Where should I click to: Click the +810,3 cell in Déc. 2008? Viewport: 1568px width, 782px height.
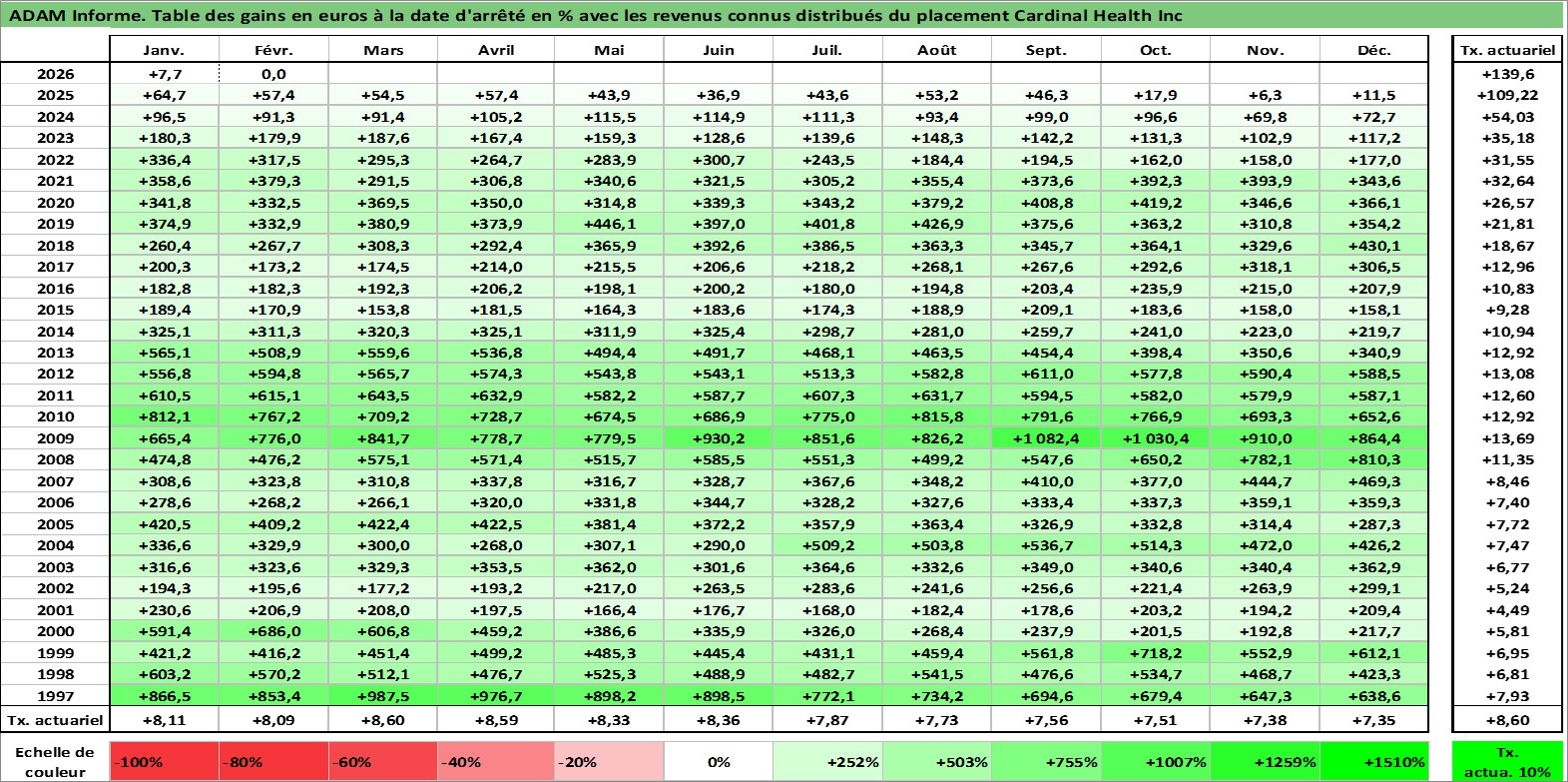point(1374,459)
